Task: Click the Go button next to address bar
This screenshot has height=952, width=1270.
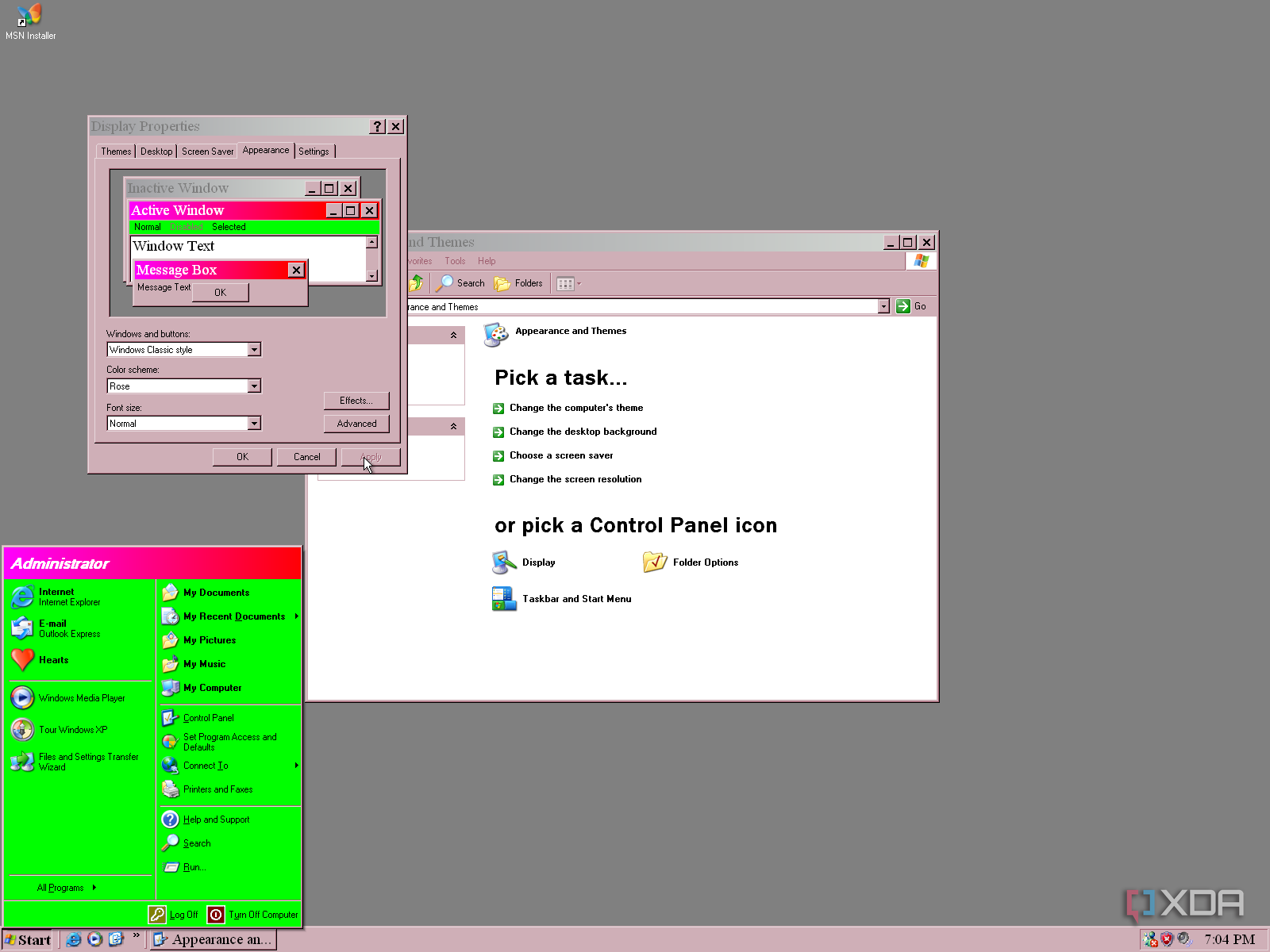Action: 911,306
